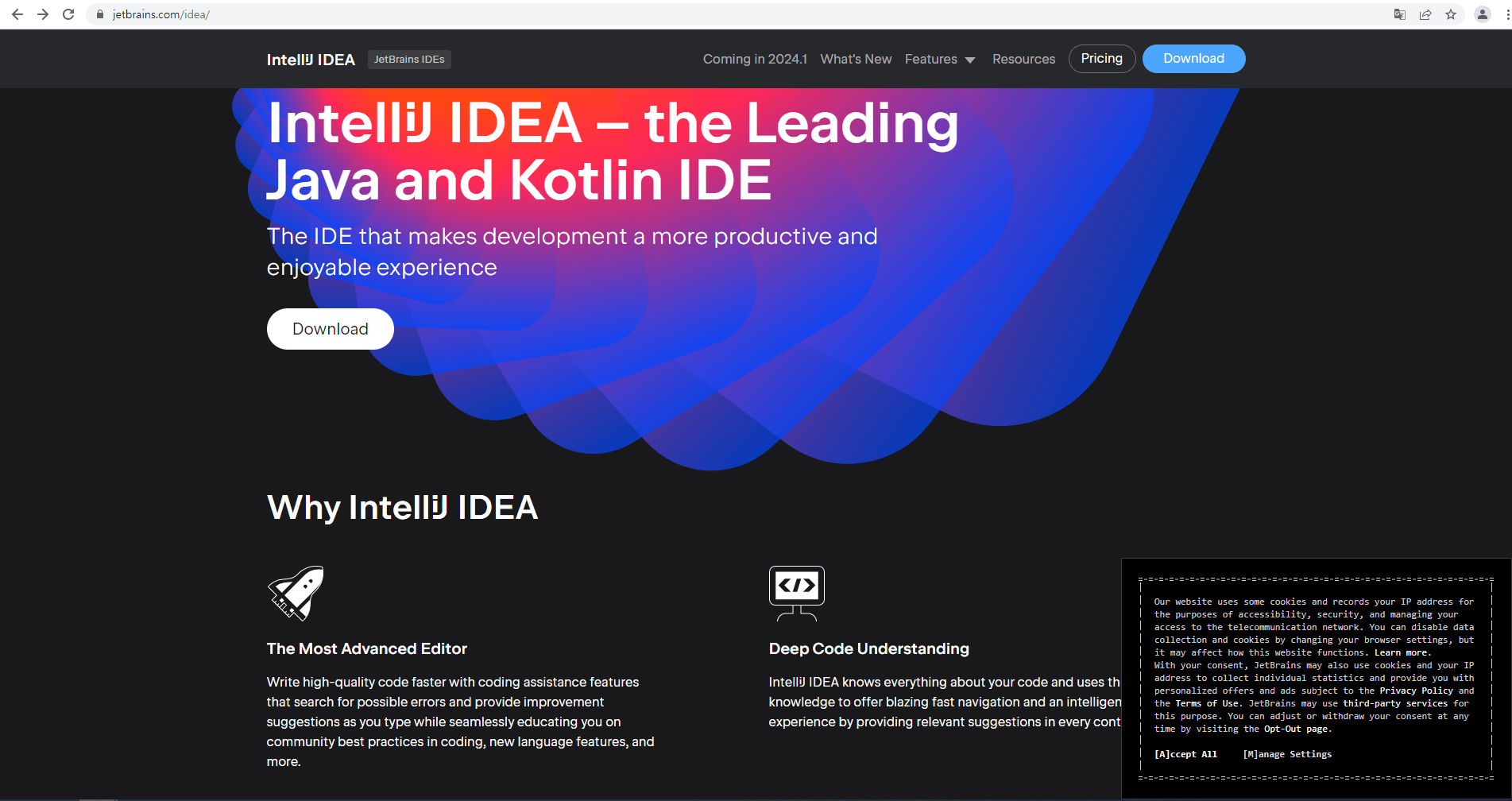Click the white Download button in hero
The image size is (1512, 801).
[x=331, y=329]
